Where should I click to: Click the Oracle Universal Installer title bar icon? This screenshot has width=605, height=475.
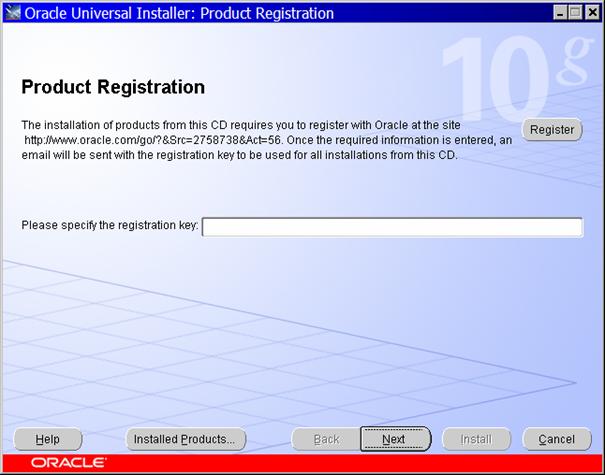click(12, 13)
